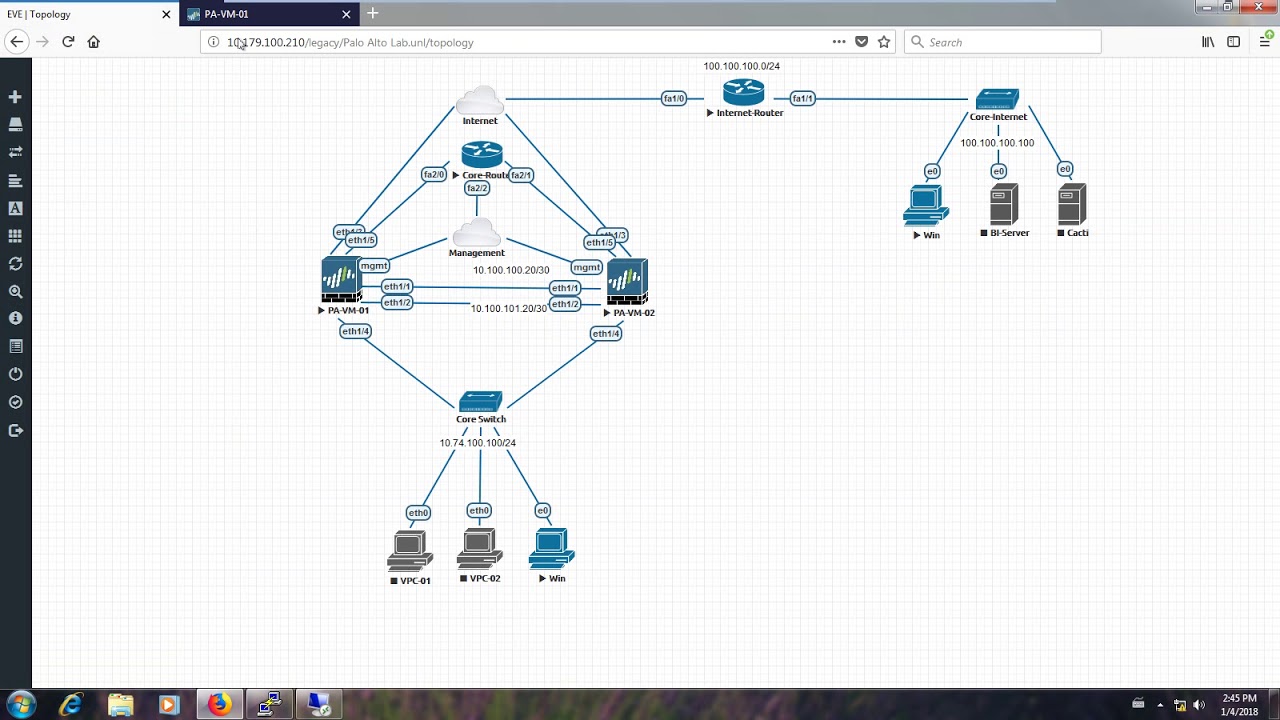1280x720 pixels.
Task: Select the Core-Internet switch node
Action: pyautogui.click(x=998, y=99)
